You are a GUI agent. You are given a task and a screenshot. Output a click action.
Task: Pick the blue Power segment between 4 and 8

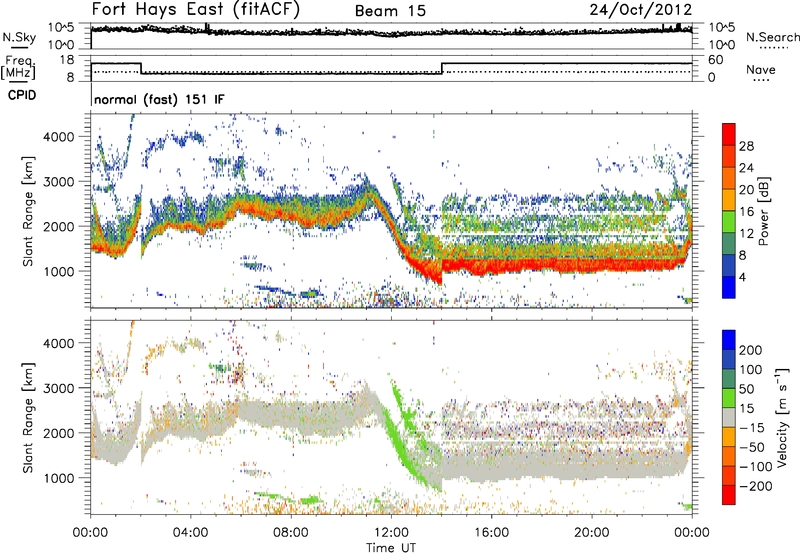pyautogui.click(x=729, y=265)
